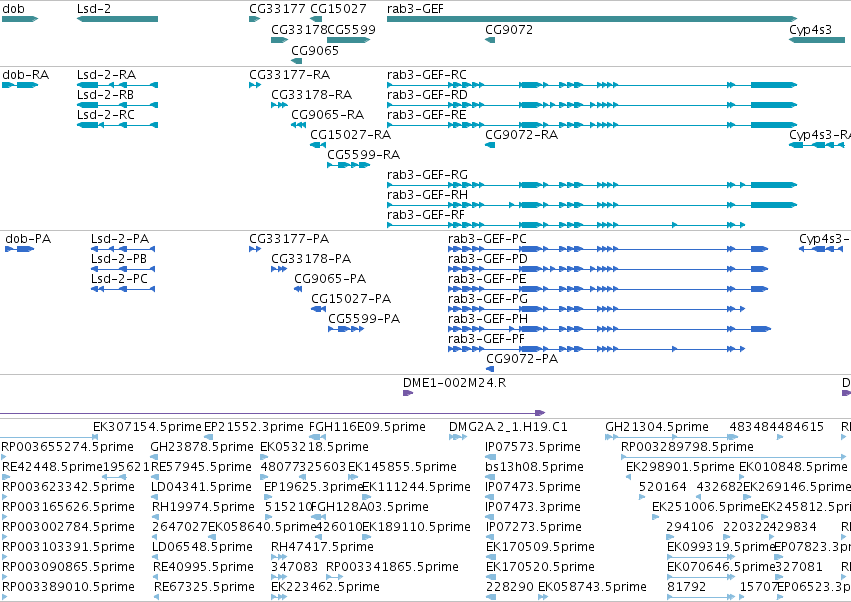Click the RP003389010.5prime EST label
The width and height of the screenshot is (851, 602).
68,586
